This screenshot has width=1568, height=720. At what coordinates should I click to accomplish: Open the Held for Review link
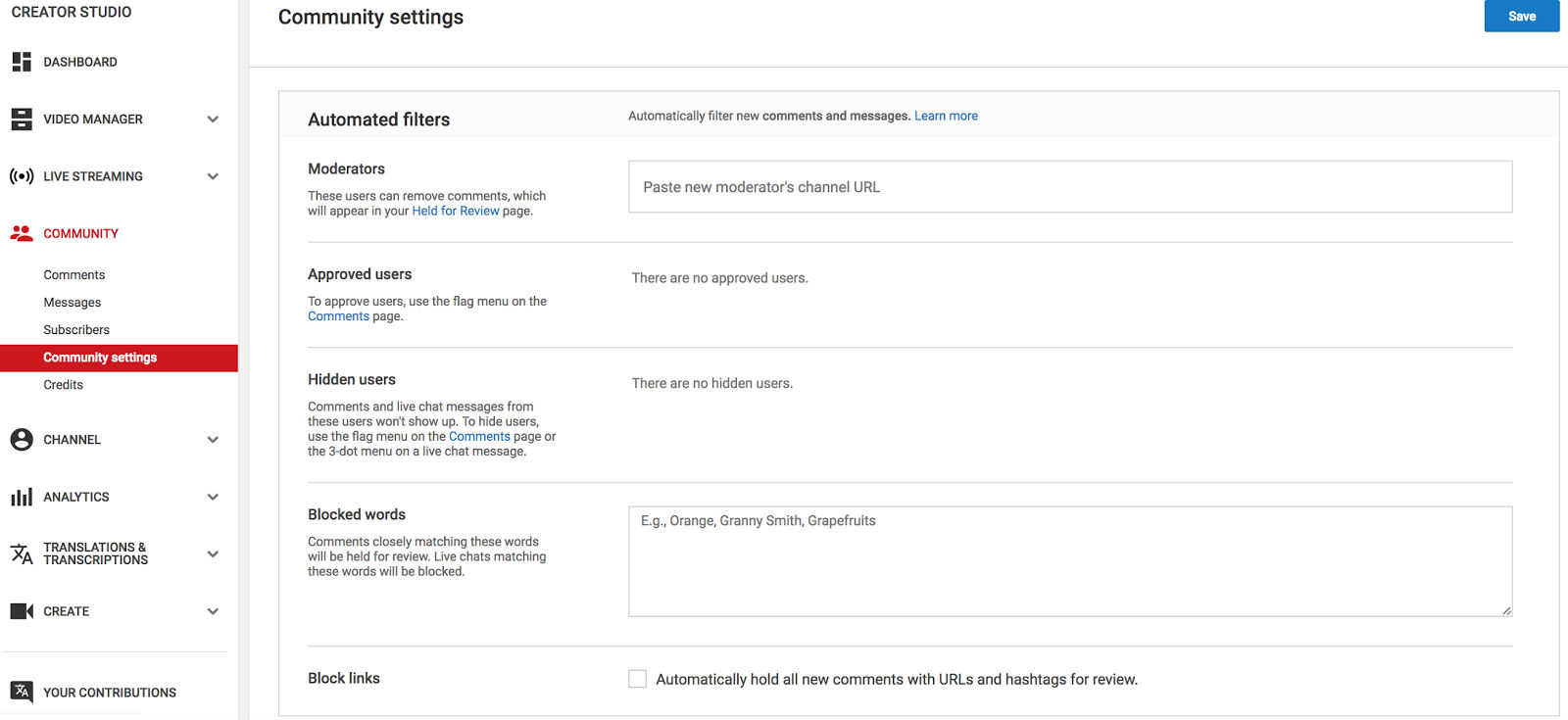tap(456, 211)
